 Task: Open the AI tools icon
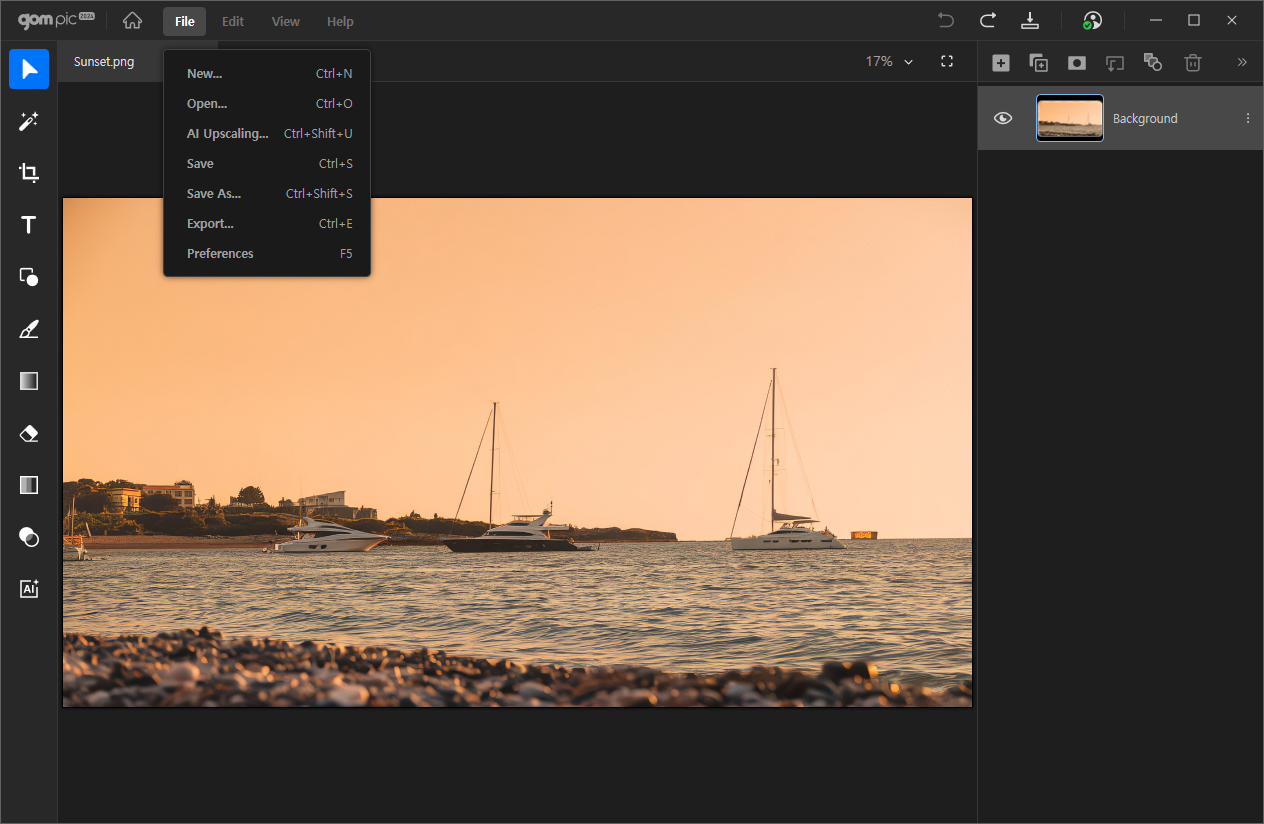pos(29,589)
